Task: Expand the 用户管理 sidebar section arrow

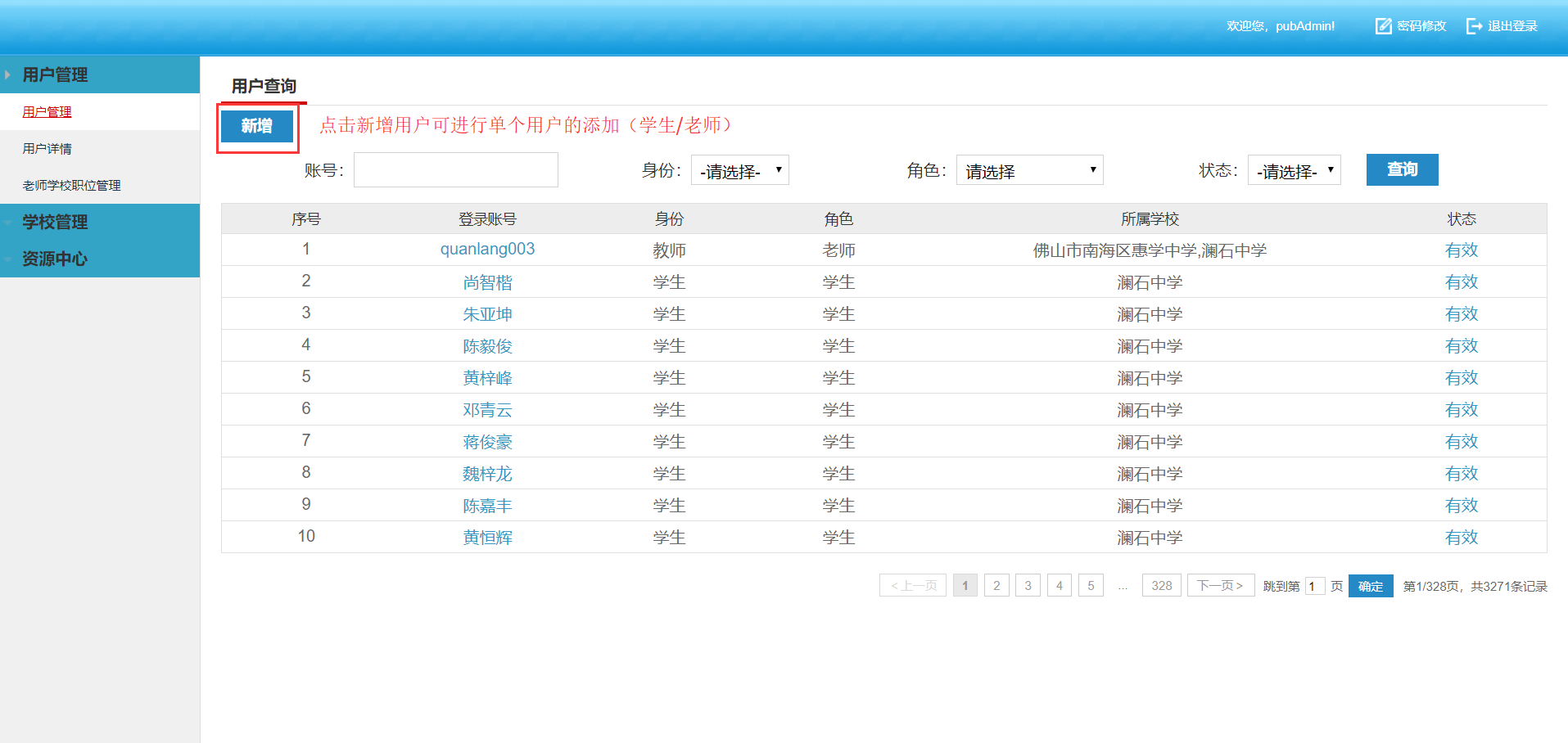Action: point(8,74)
